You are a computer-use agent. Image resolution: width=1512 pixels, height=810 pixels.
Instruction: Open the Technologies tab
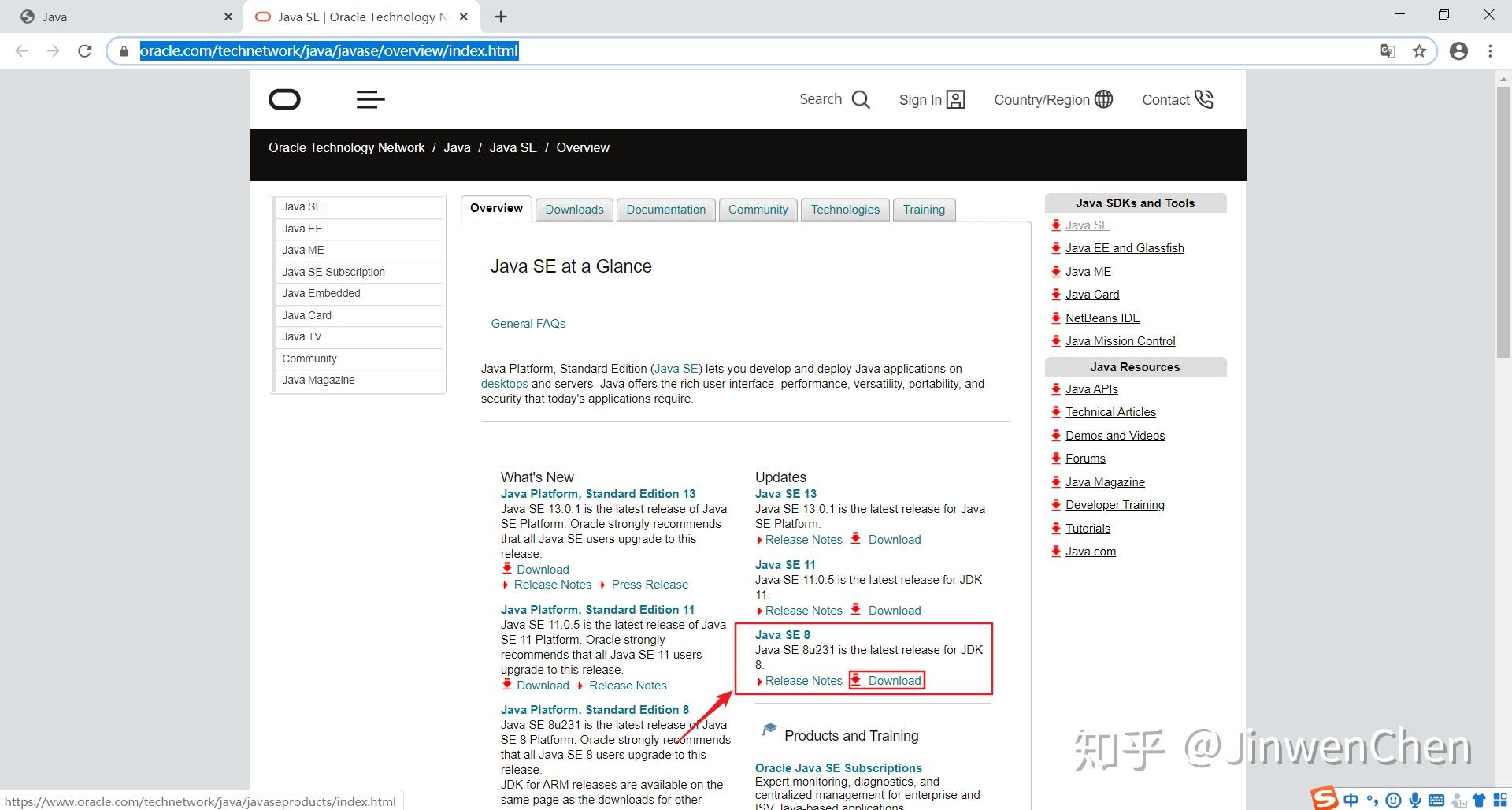tap(845, 210)
